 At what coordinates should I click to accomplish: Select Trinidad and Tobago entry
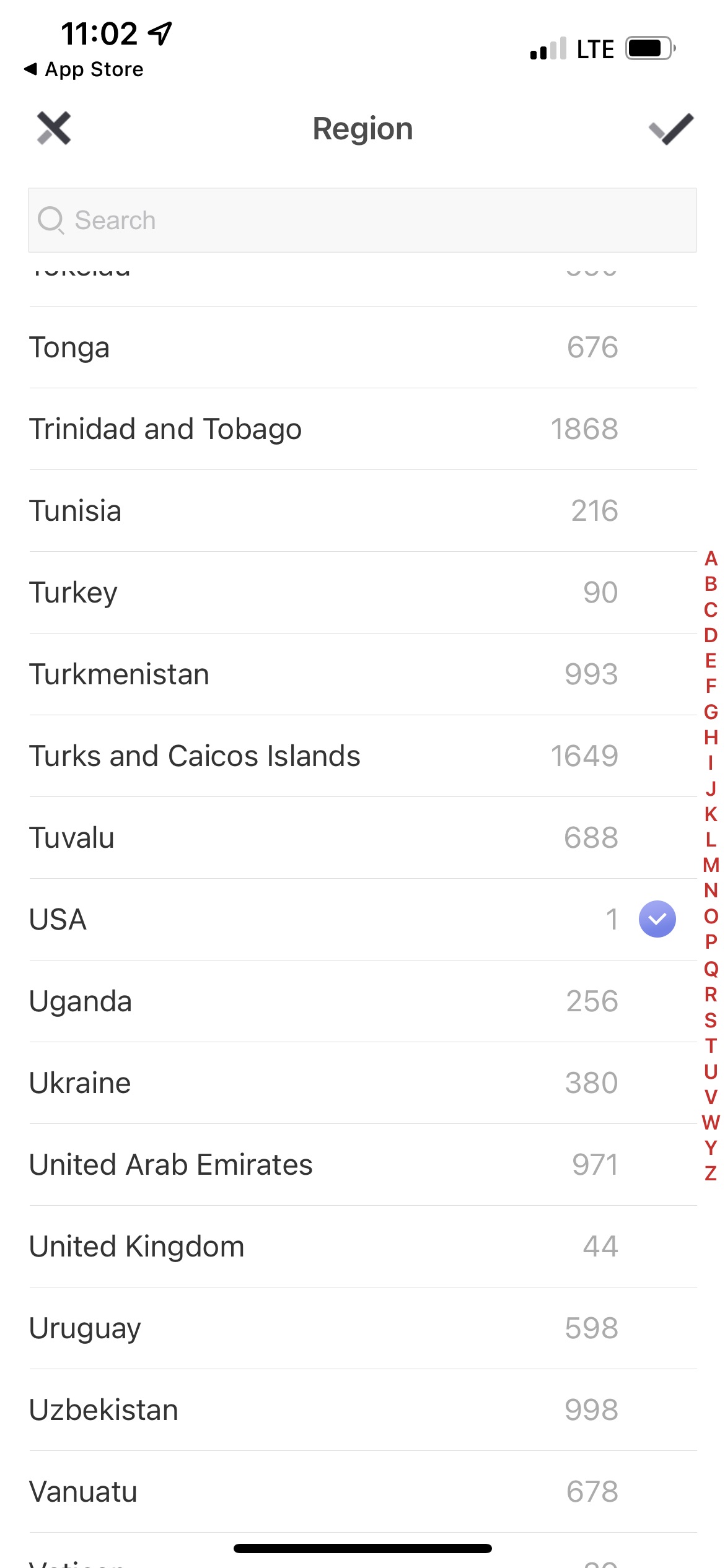coord(362,429)
